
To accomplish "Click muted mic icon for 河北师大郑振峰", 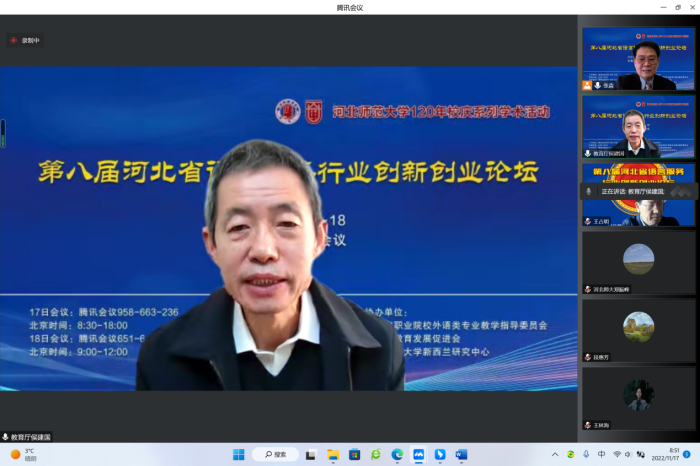I will pyautogui.click(x=587, y=289).
